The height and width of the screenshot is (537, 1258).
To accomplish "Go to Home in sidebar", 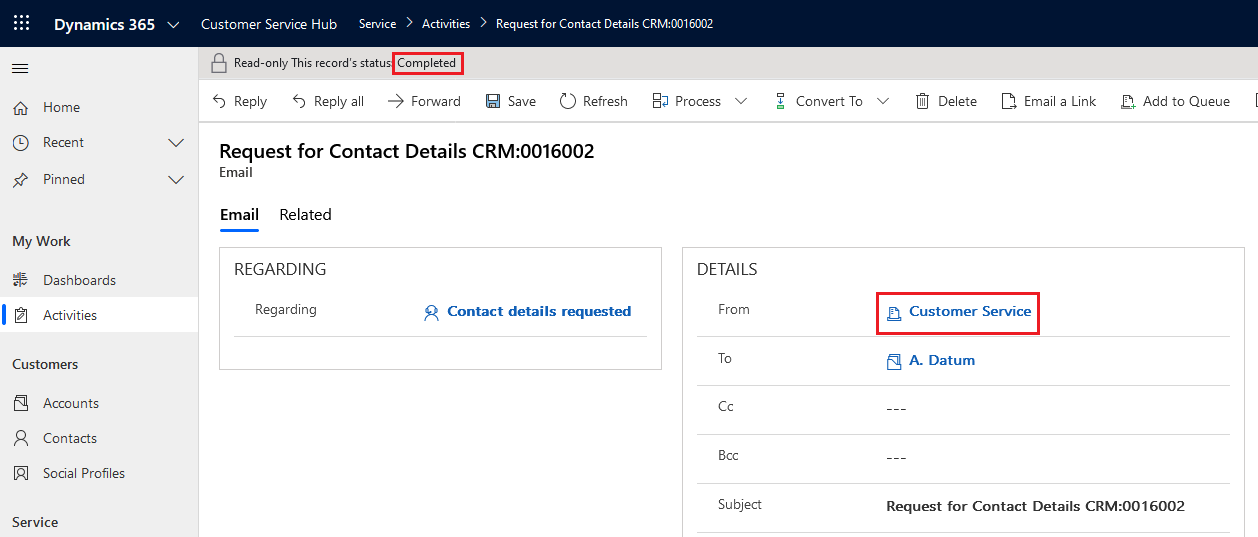I will pyautogui.click(x=99, y=107).
